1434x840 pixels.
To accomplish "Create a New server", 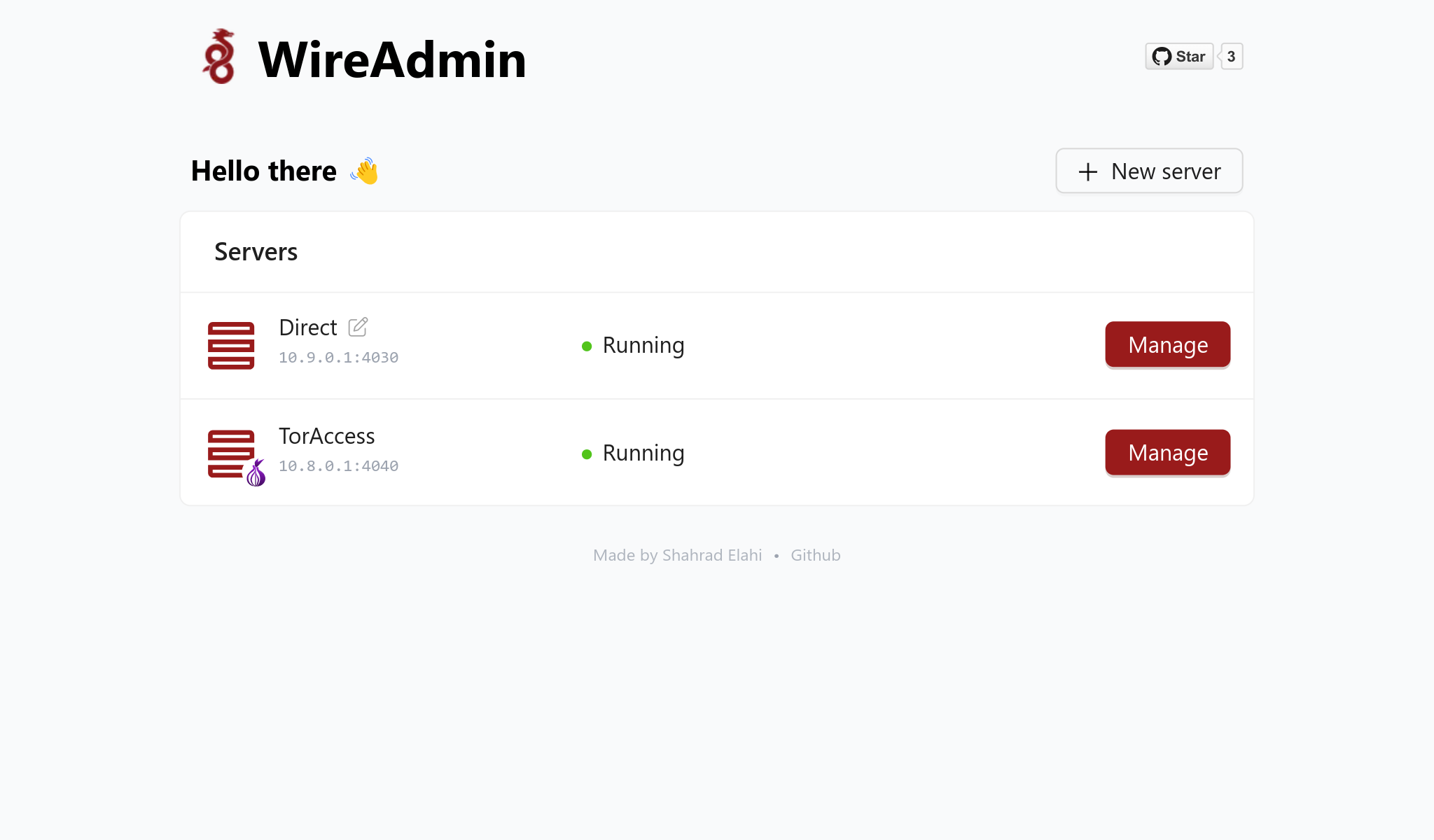I will coord(1149,171).
